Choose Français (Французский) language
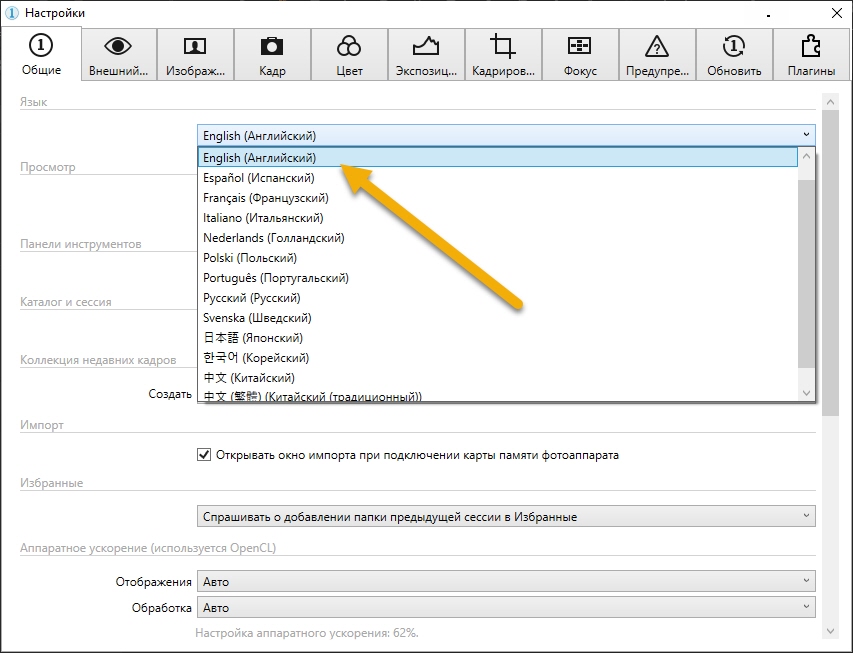 (497, 198)
